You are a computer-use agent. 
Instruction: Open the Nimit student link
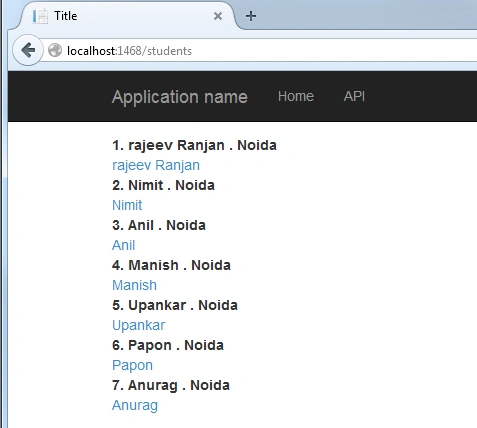pyautogui.click(x=127, y=205)
